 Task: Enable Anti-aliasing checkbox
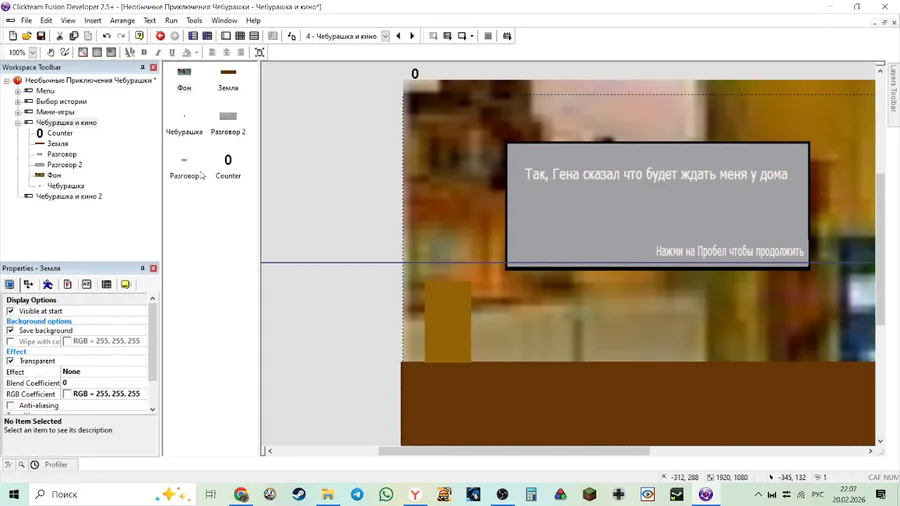point(10,406)
